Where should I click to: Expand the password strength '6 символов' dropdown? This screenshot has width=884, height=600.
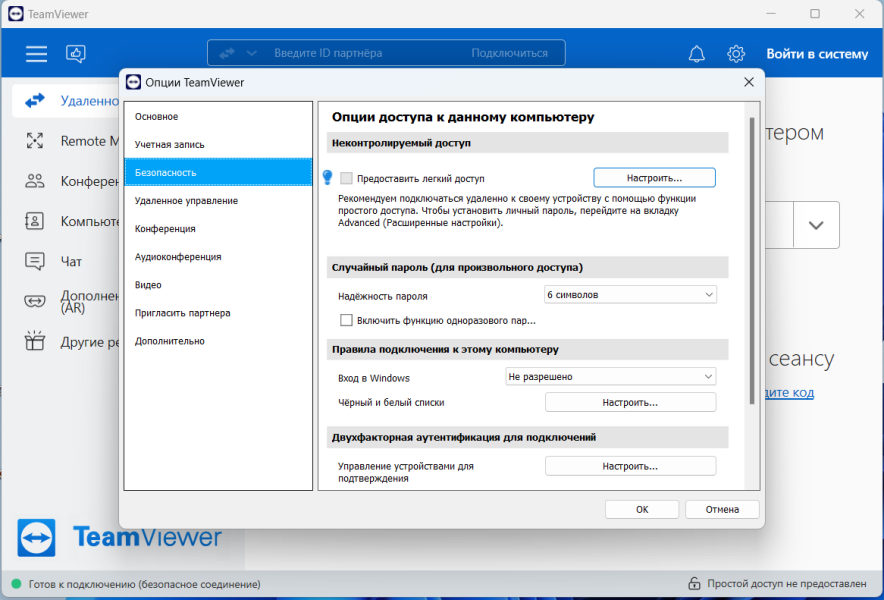(x=630, y=295)
